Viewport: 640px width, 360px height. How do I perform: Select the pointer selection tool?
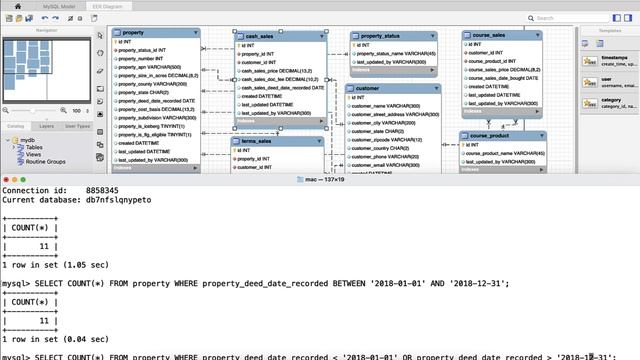pyautogui.click(x=100, y=36)
